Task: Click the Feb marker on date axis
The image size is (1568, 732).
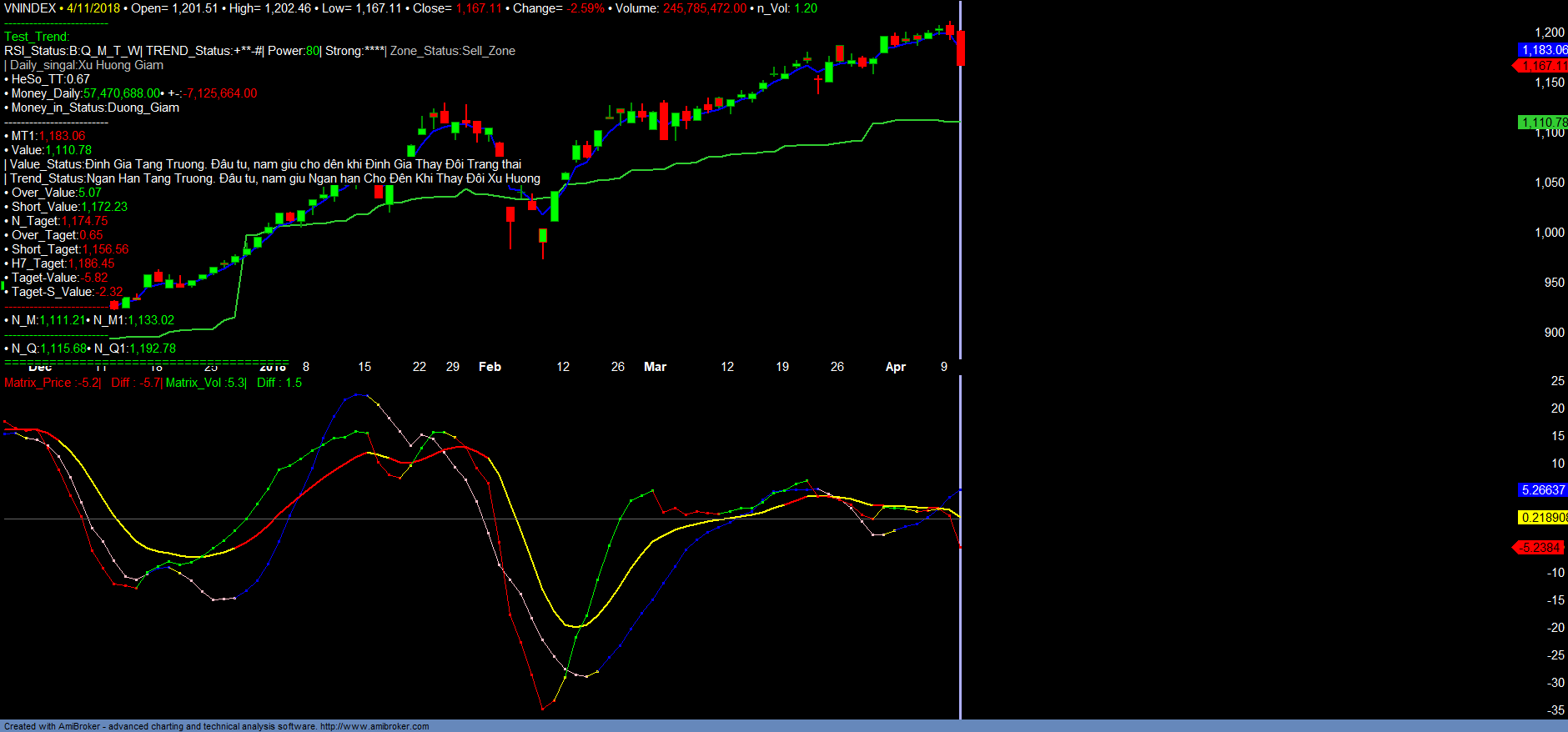Action: click(490, 367)
